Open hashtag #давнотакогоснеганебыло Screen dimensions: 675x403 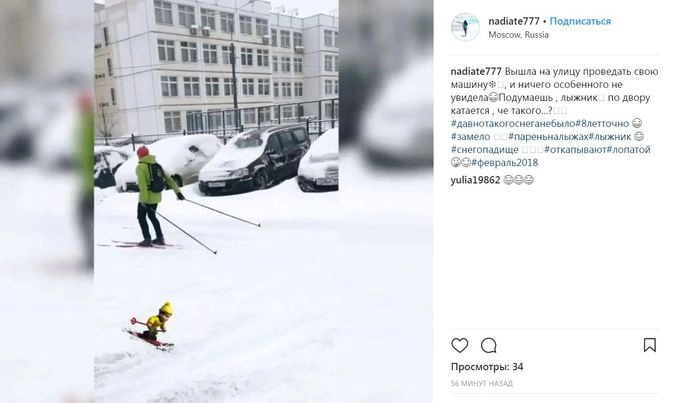[513, 124]
